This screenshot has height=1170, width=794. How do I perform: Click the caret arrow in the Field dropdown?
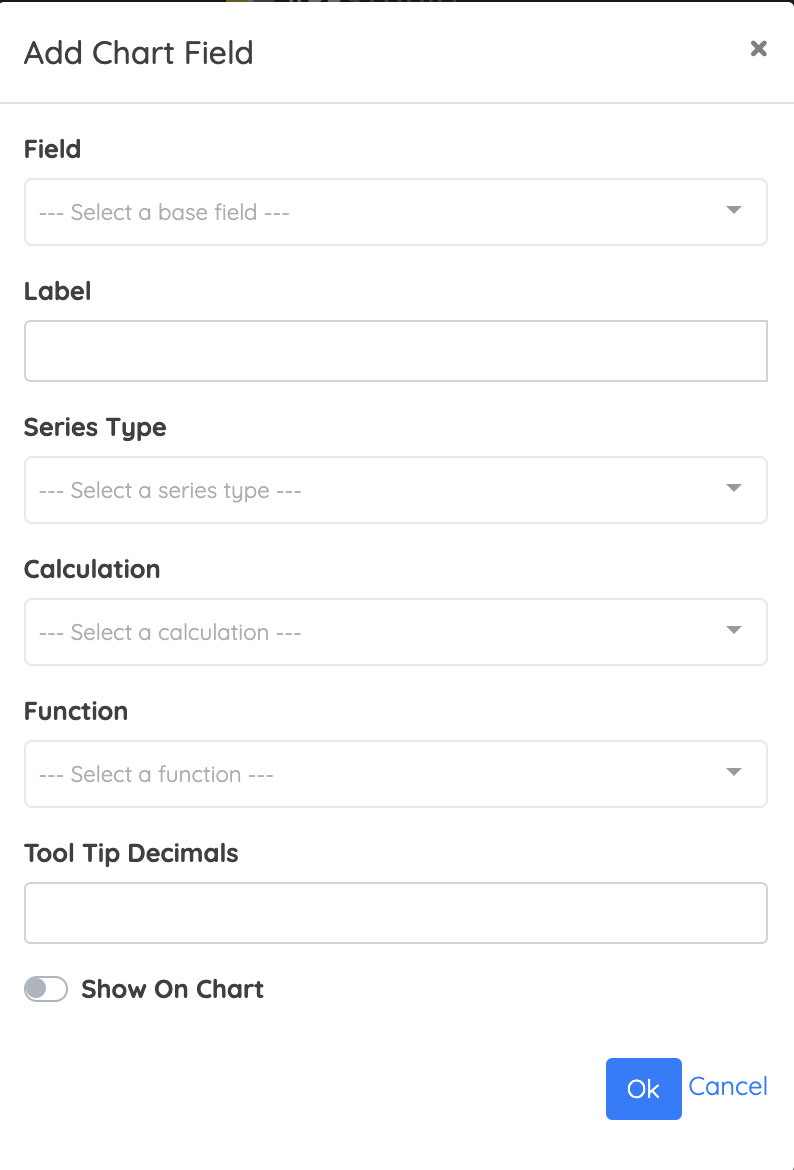[734, 210]
